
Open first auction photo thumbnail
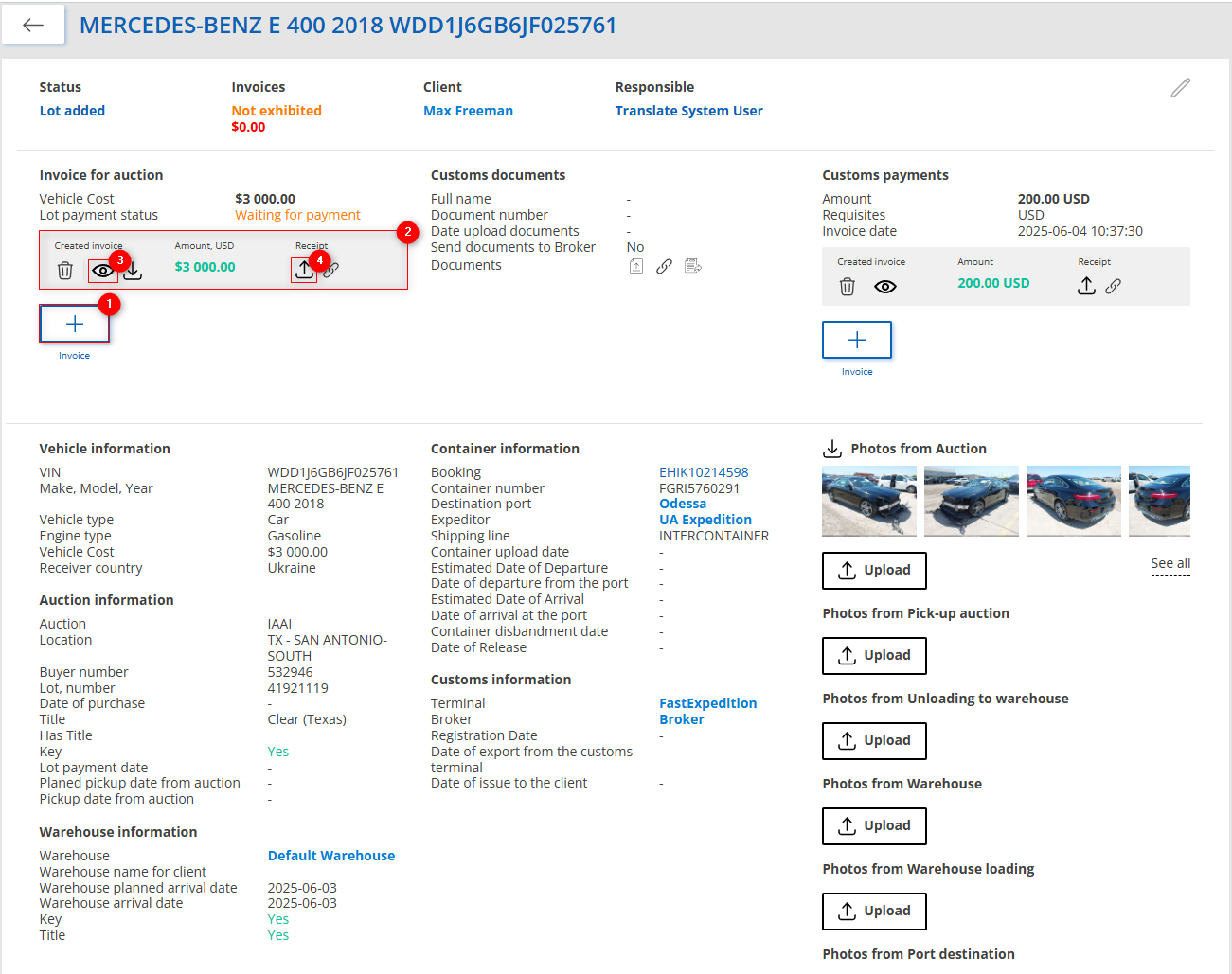(x=869, y=501)
